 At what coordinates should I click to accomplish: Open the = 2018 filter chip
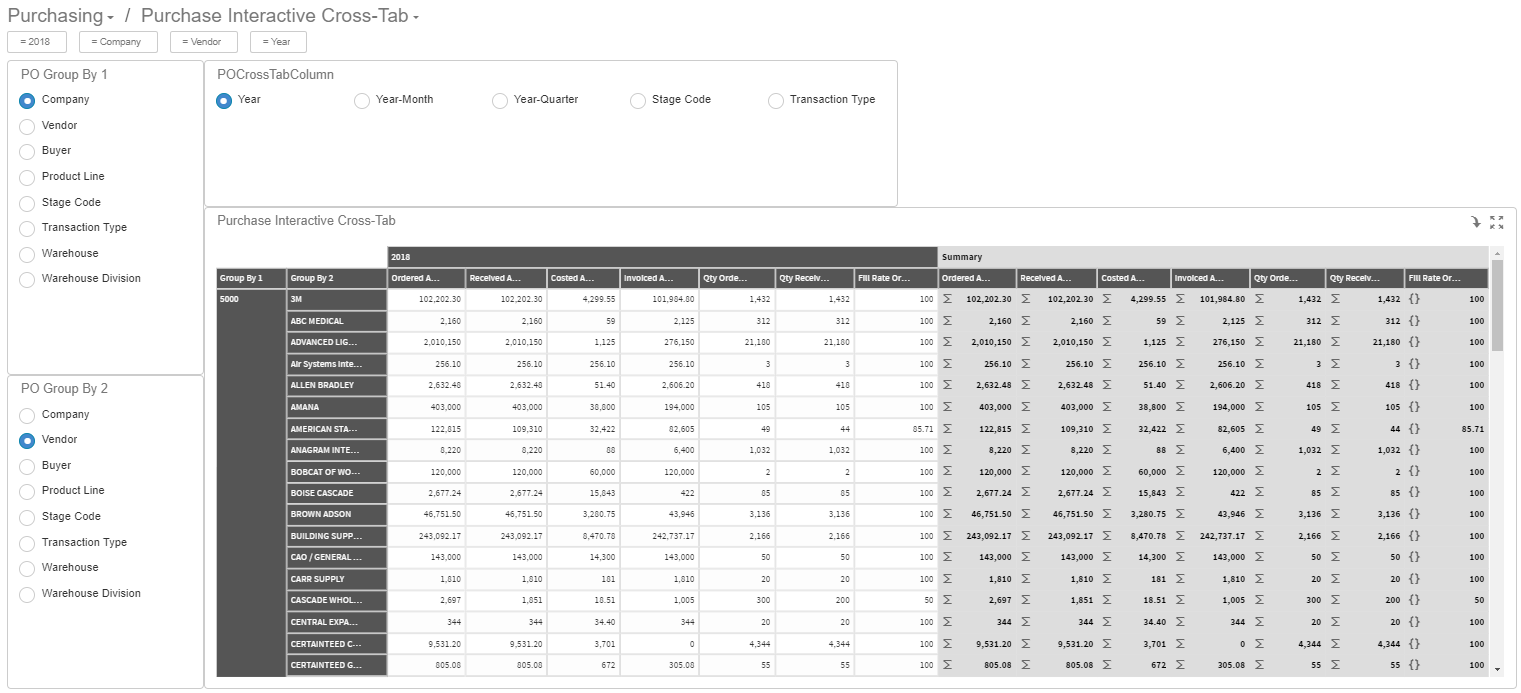(36, 41)
